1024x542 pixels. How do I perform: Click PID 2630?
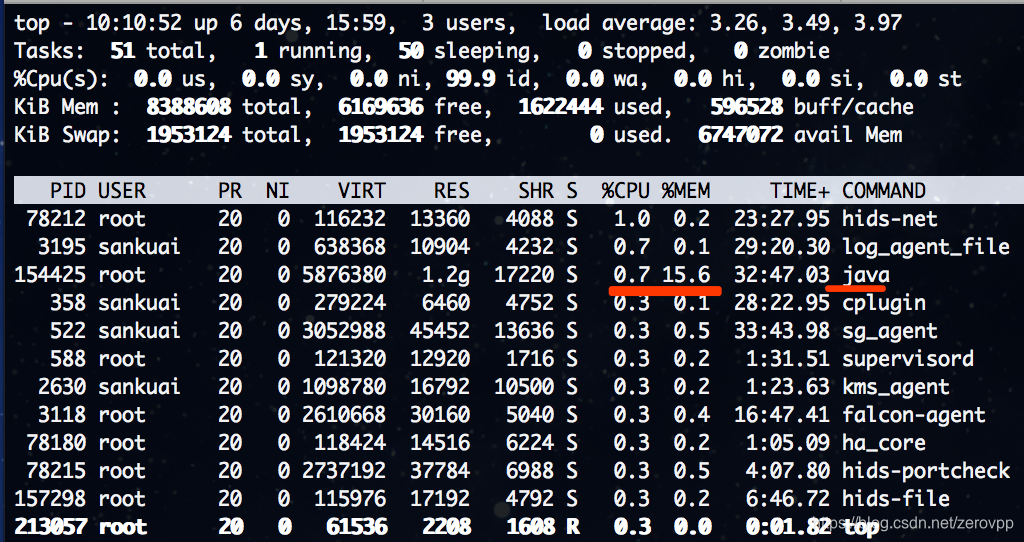[62, 387]
